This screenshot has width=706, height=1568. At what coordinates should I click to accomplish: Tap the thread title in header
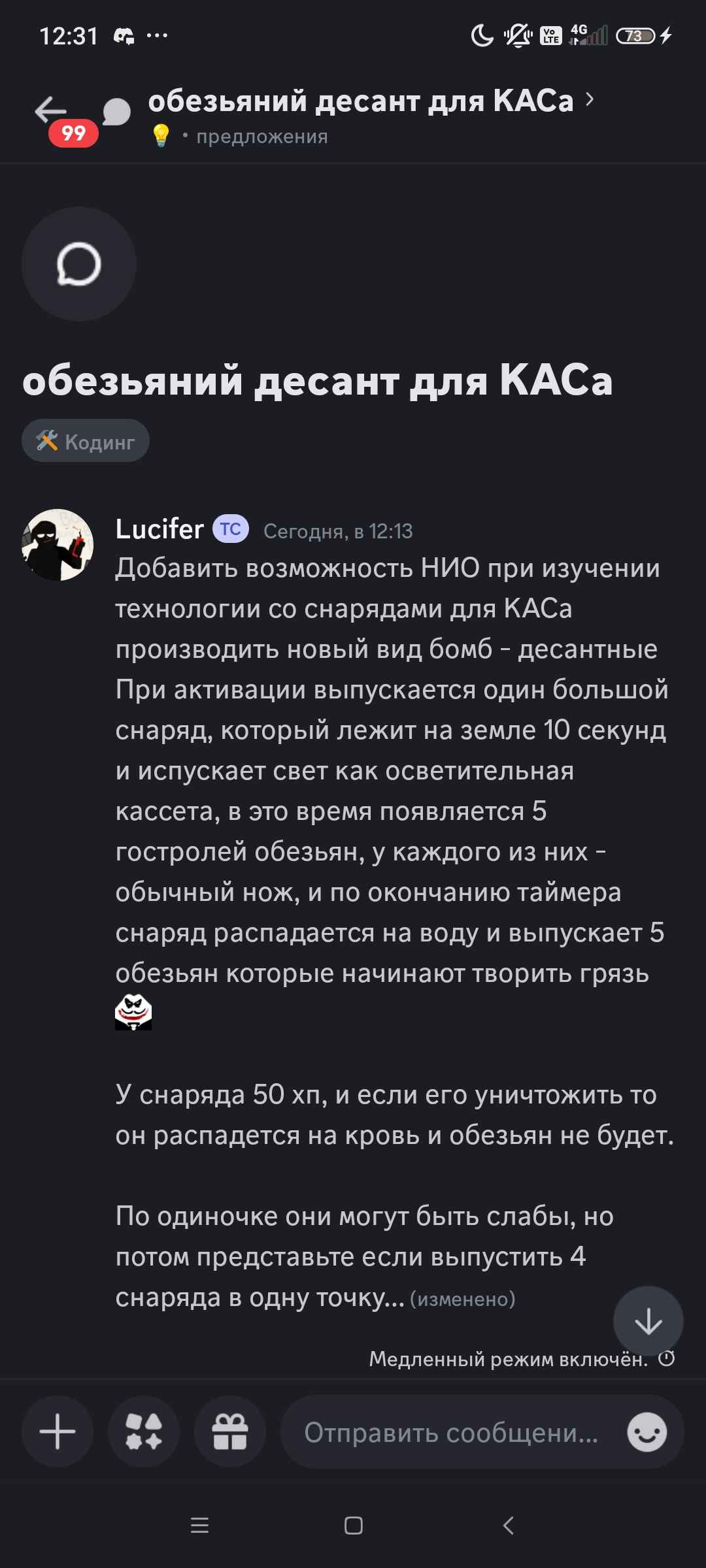[x=361, y=101]
